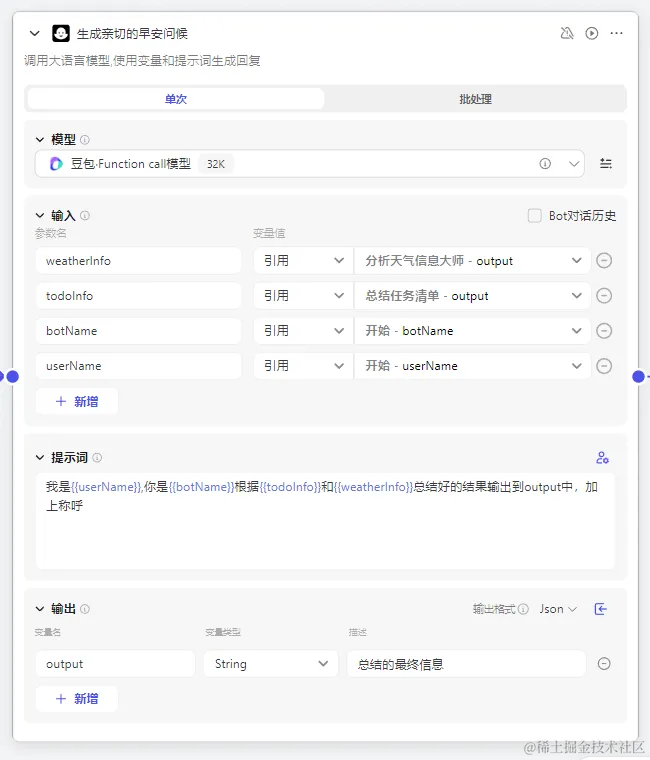
Task: Click info icon next to 输出
Action: [85, 609]
